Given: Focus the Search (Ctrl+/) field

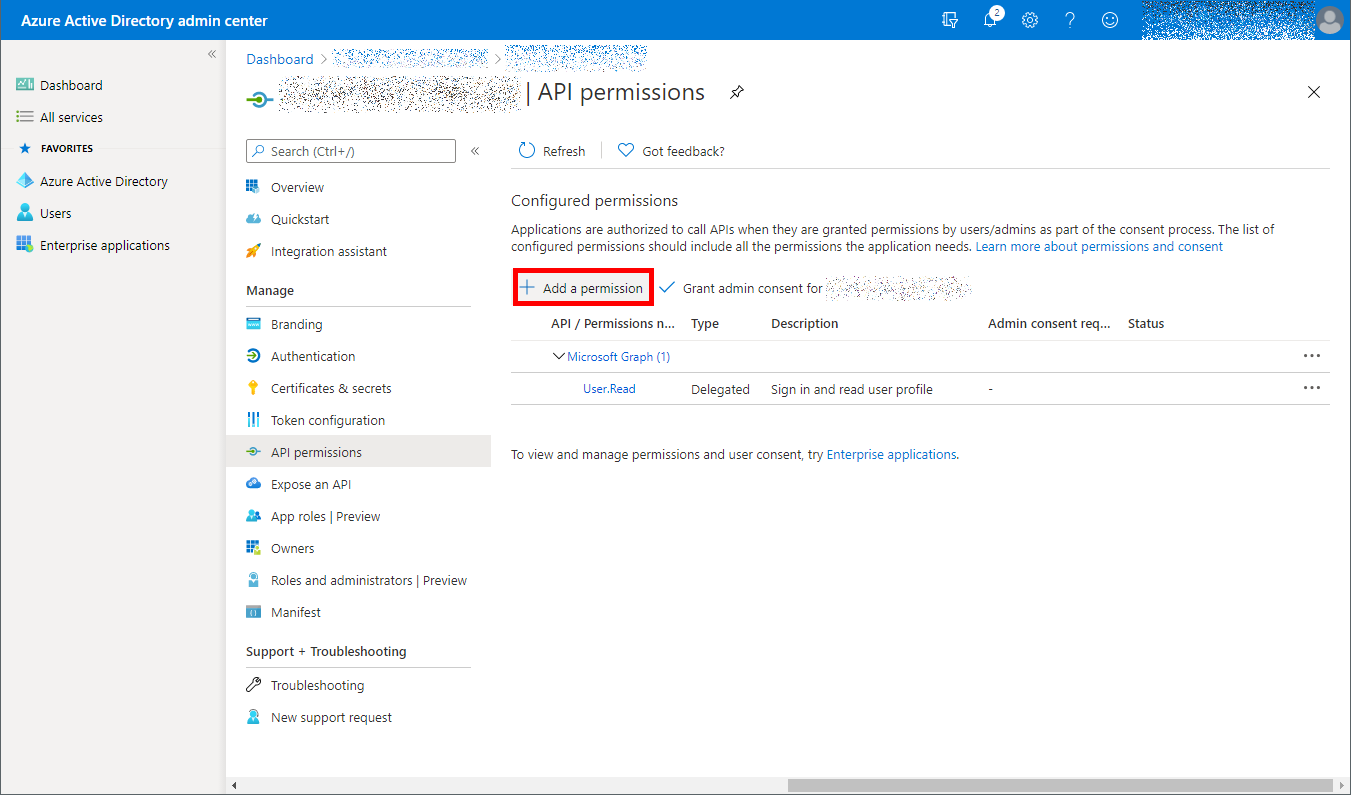Looking at the screenshot, I should click(351, 151).
